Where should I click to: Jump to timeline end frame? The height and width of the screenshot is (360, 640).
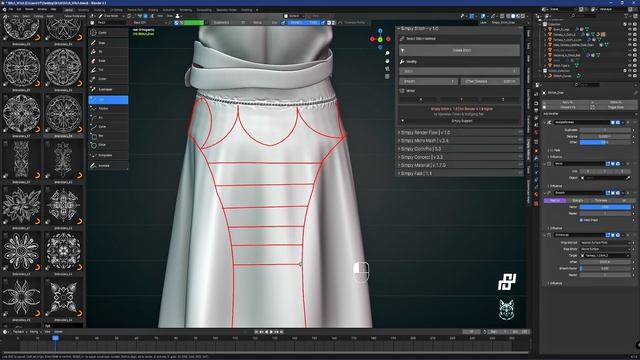click(281, 332)
